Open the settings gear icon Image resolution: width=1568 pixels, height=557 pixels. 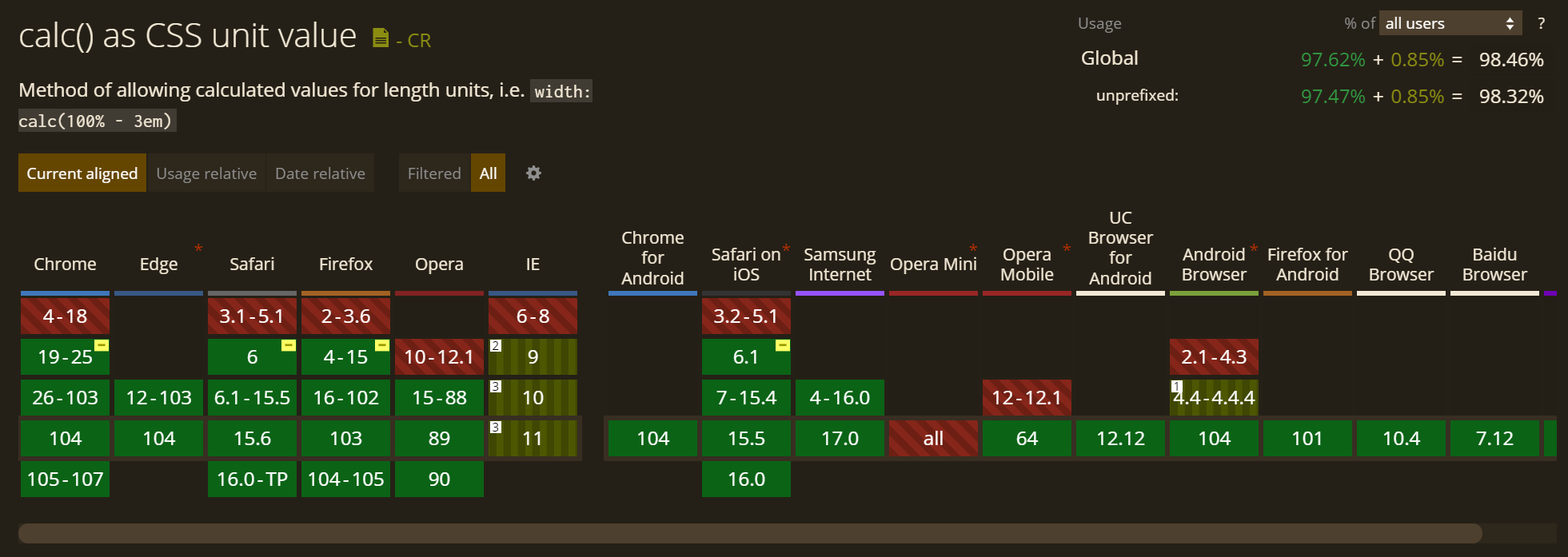click(533, 173)
